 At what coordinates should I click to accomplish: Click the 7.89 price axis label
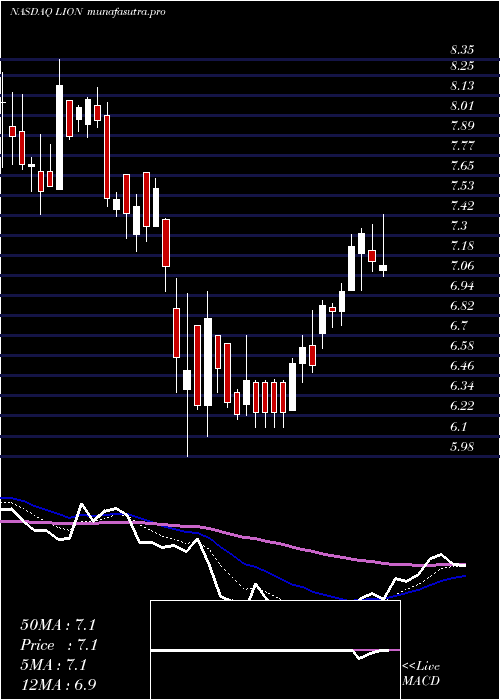coord(462,125)
